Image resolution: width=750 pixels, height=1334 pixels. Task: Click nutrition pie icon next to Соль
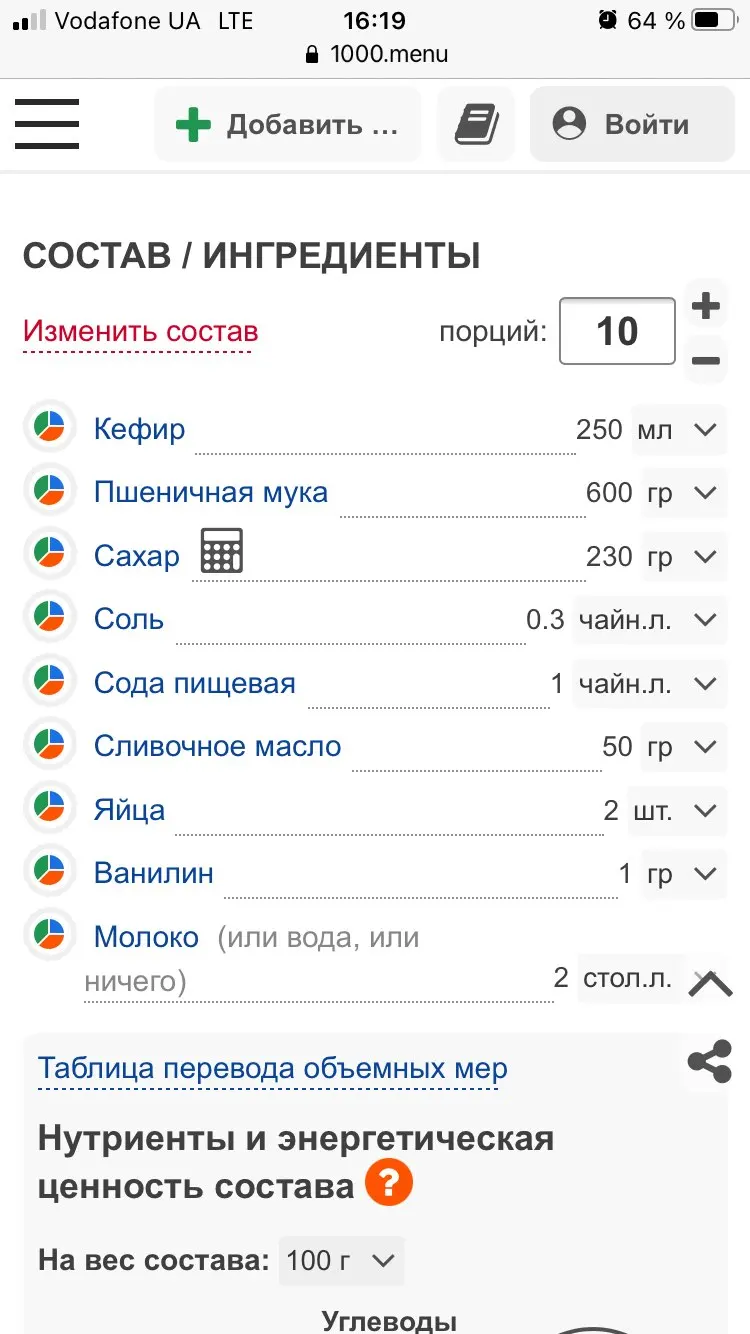pyautogui.click(x=49, y=617)
